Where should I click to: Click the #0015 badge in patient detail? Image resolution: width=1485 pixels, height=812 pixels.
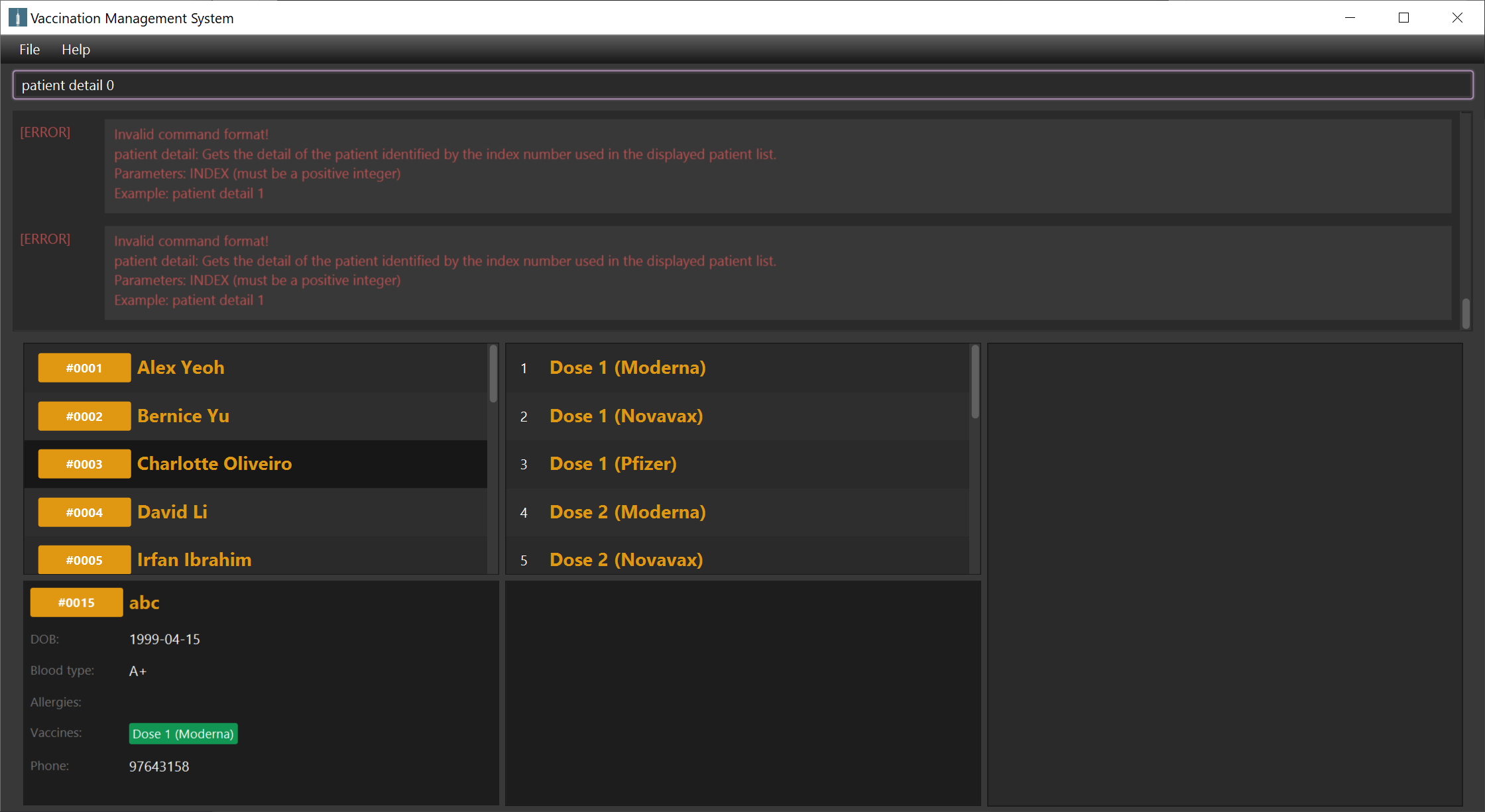76,603
